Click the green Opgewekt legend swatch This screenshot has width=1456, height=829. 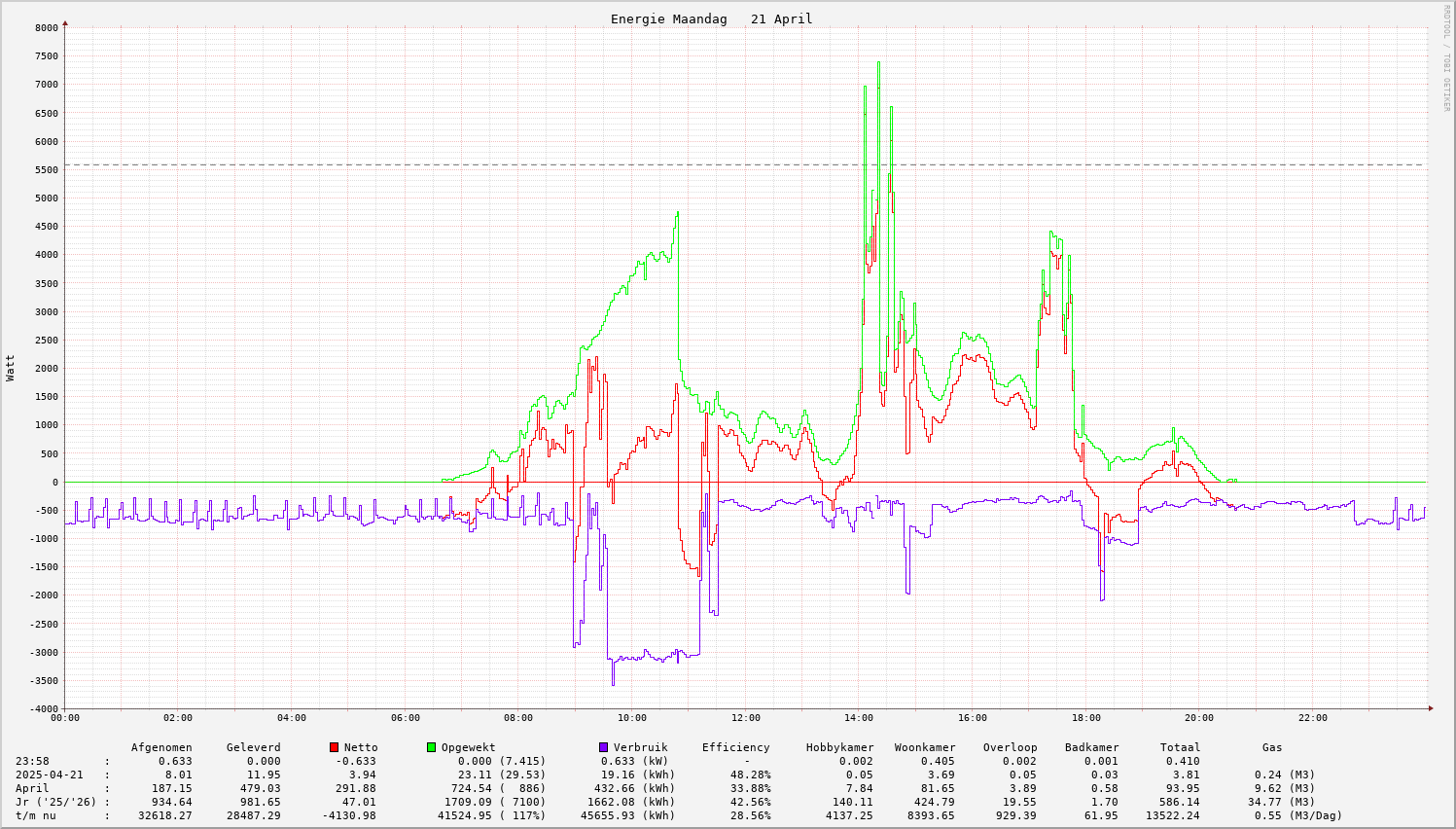pyautogui.click(x=431, y=747)
